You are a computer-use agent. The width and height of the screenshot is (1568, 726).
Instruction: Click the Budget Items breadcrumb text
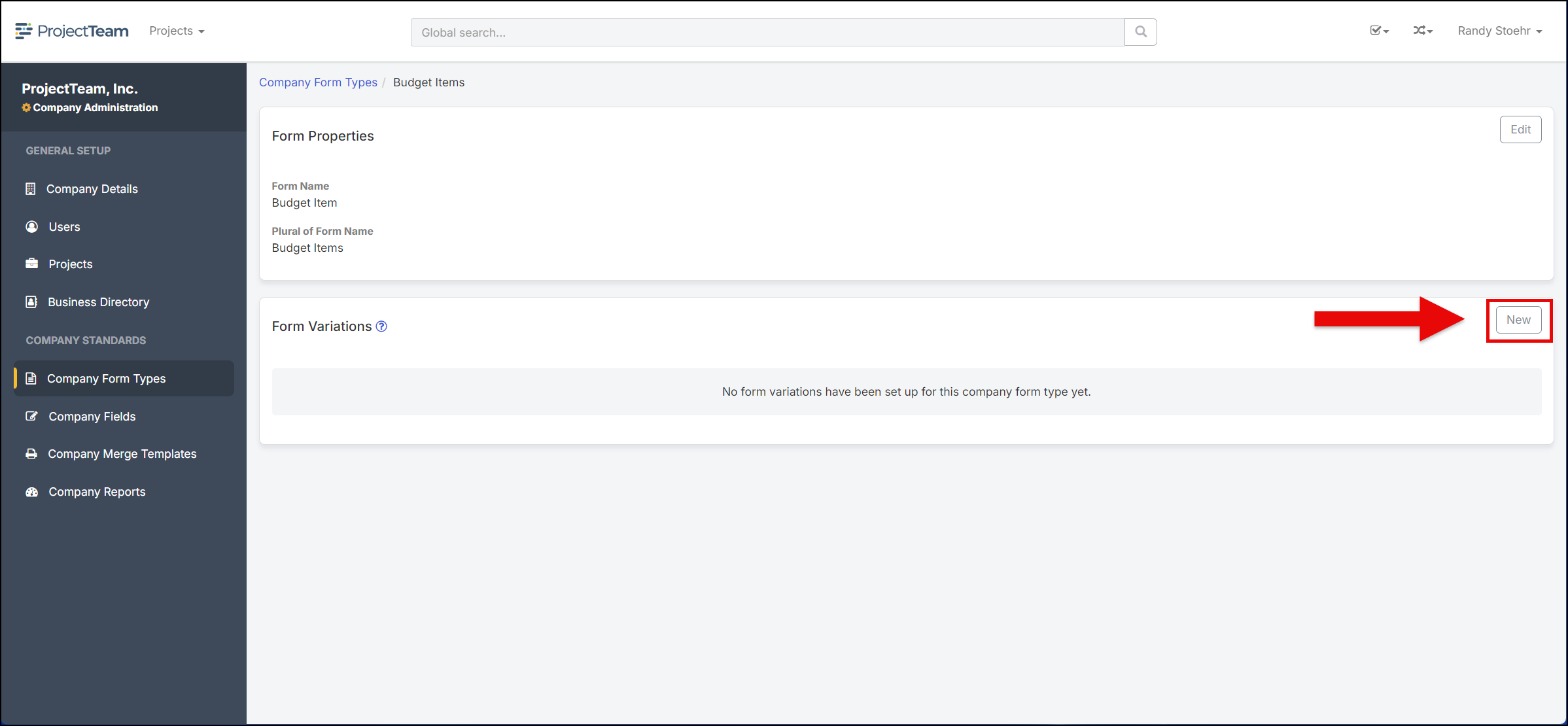point(428,82)
